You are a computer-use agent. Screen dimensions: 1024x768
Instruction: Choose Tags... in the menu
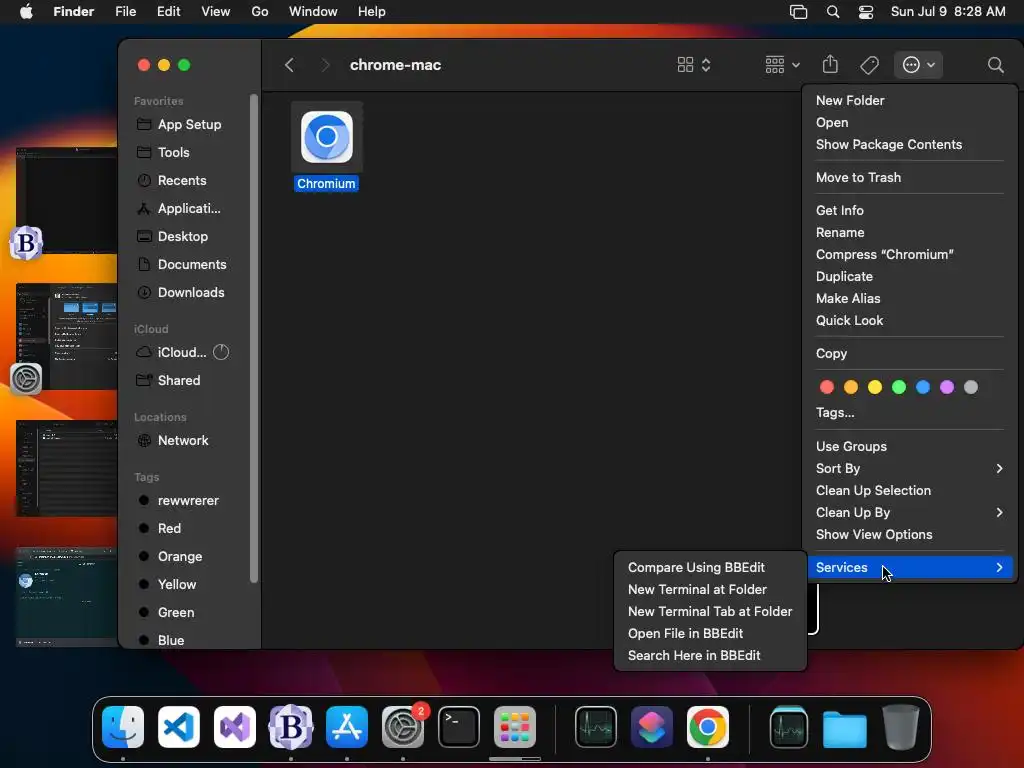(x=909, y=413)
